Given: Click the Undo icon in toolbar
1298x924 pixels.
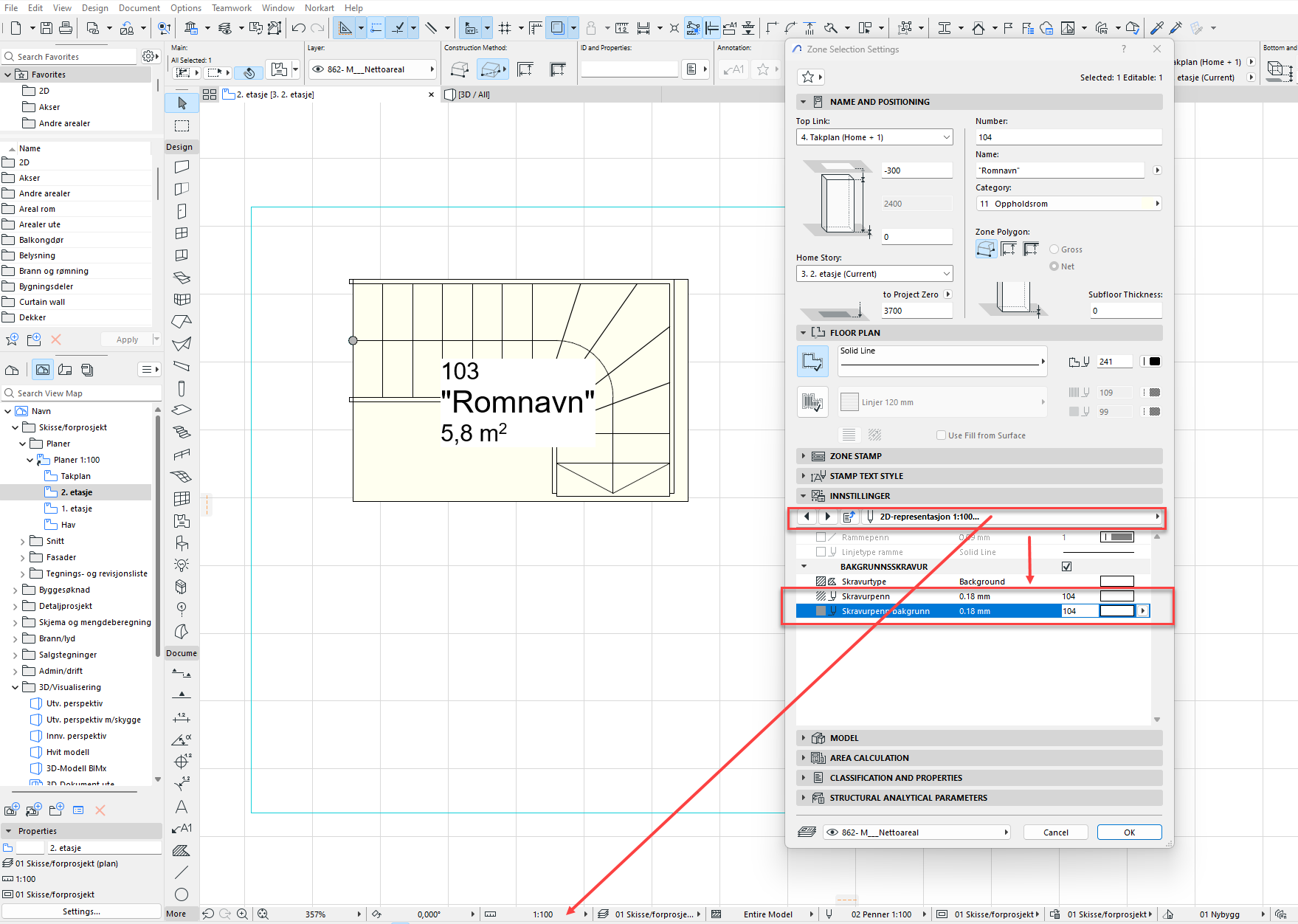Looking at the screenshot, I should (298, 28).
